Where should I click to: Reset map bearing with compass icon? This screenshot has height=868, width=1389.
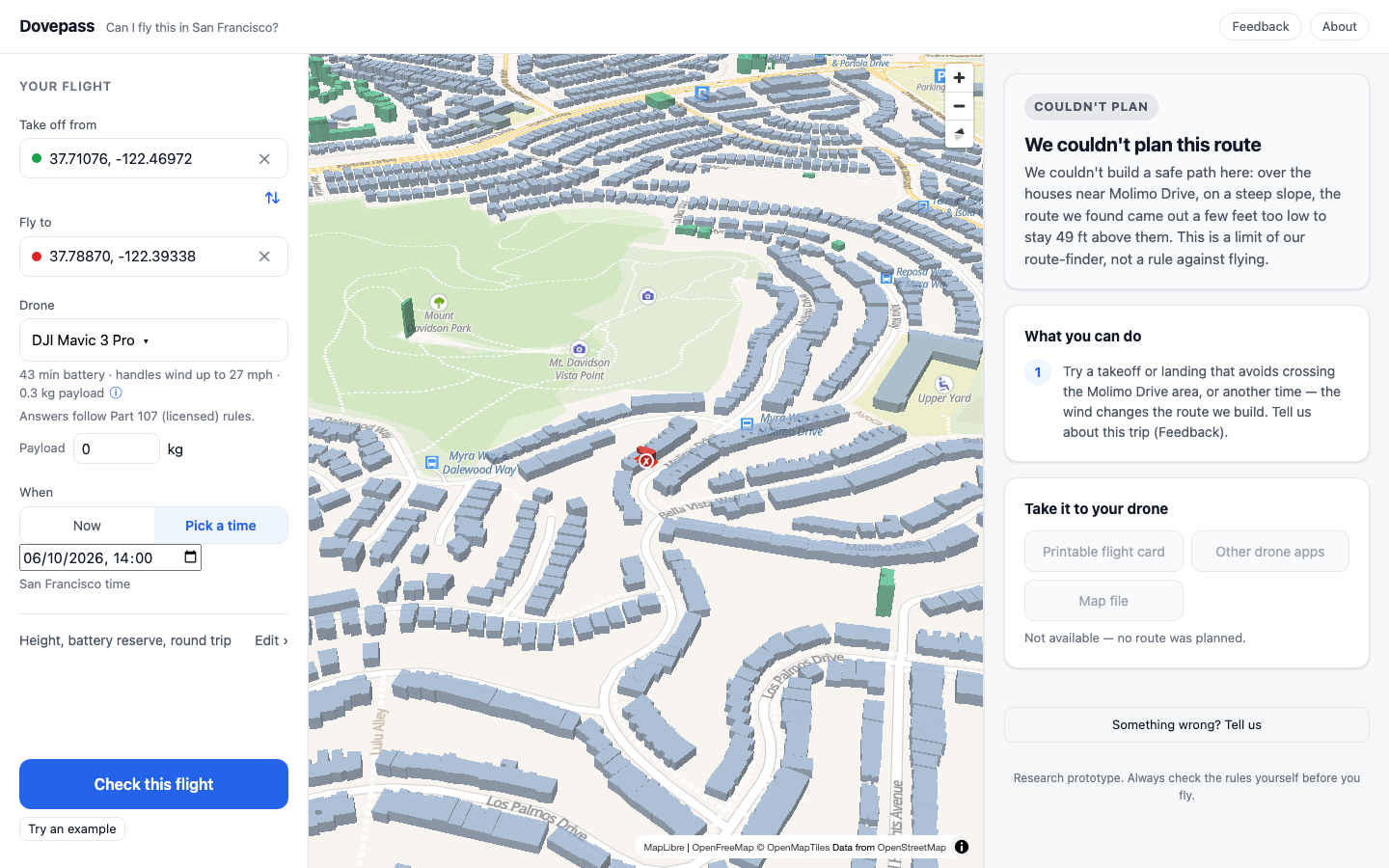(x=959, y=133)
